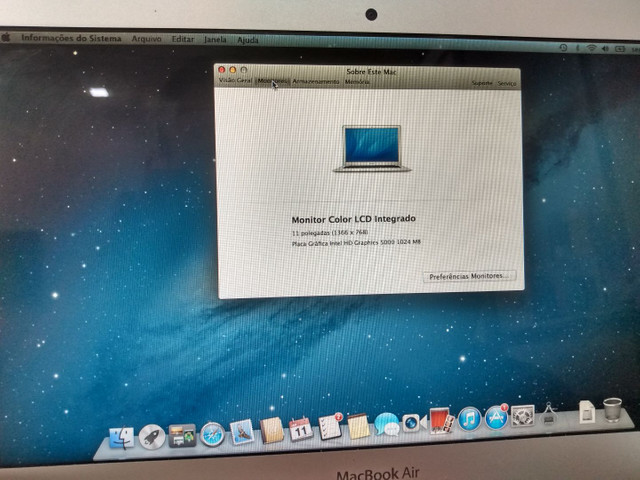Select the Monitores tab
The image size is (640, 480).
coord(273,81)
